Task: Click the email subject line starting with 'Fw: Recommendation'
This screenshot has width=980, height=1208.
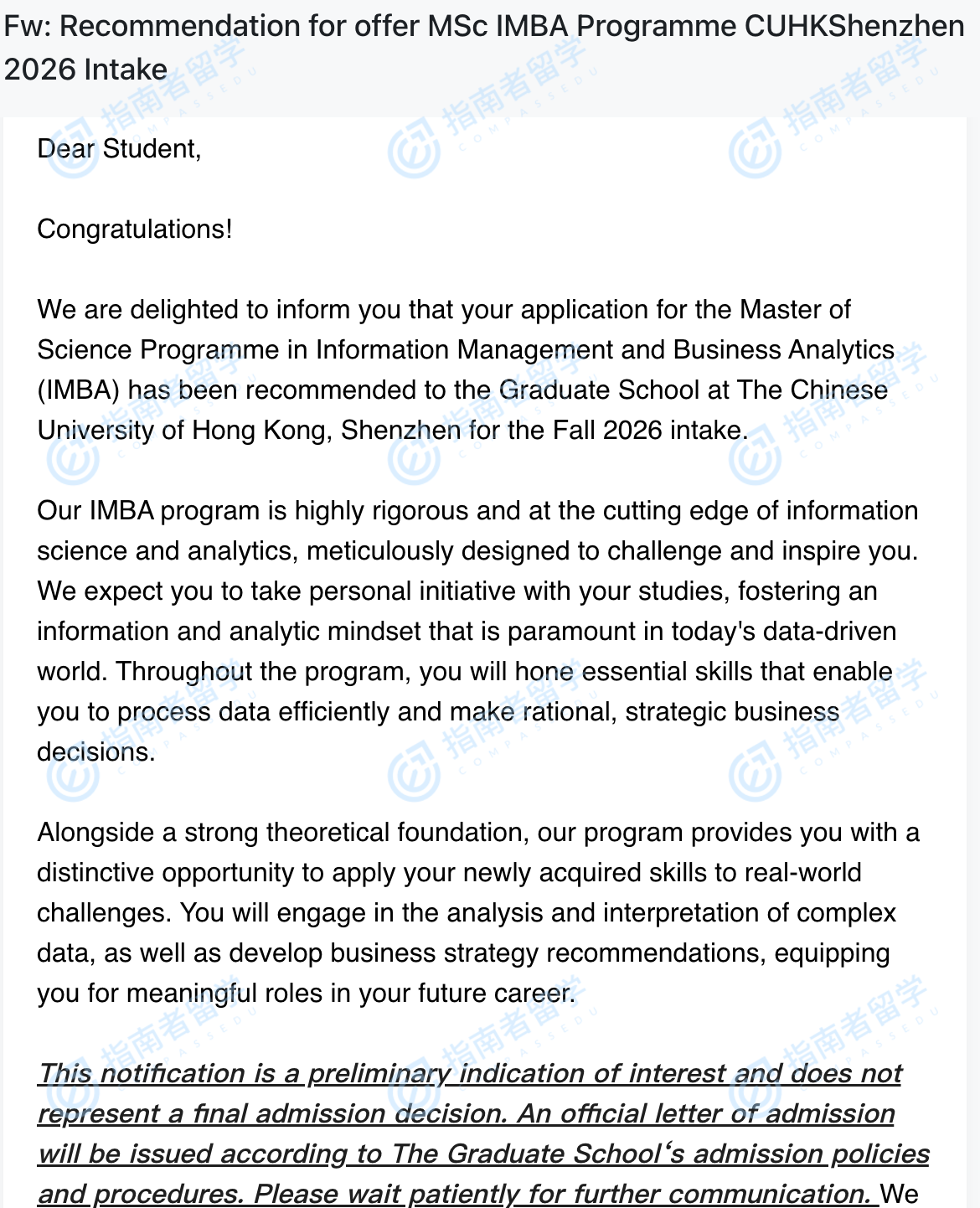Action: click(484, 27)
